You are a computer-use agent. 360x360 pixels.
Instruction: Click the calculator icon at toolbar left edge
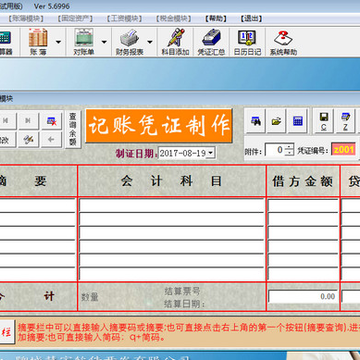(x=5, y=42)
